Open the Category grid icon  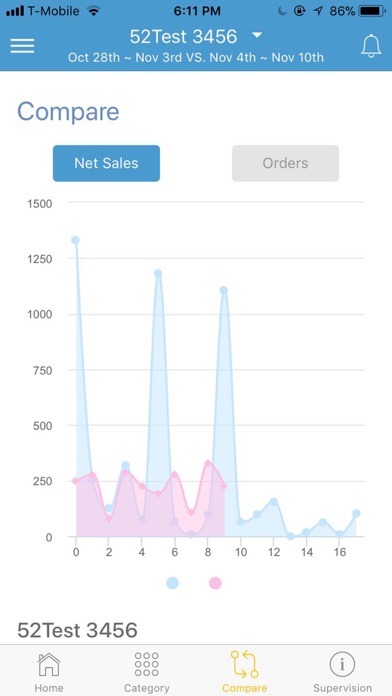click(x=147, y=664)
